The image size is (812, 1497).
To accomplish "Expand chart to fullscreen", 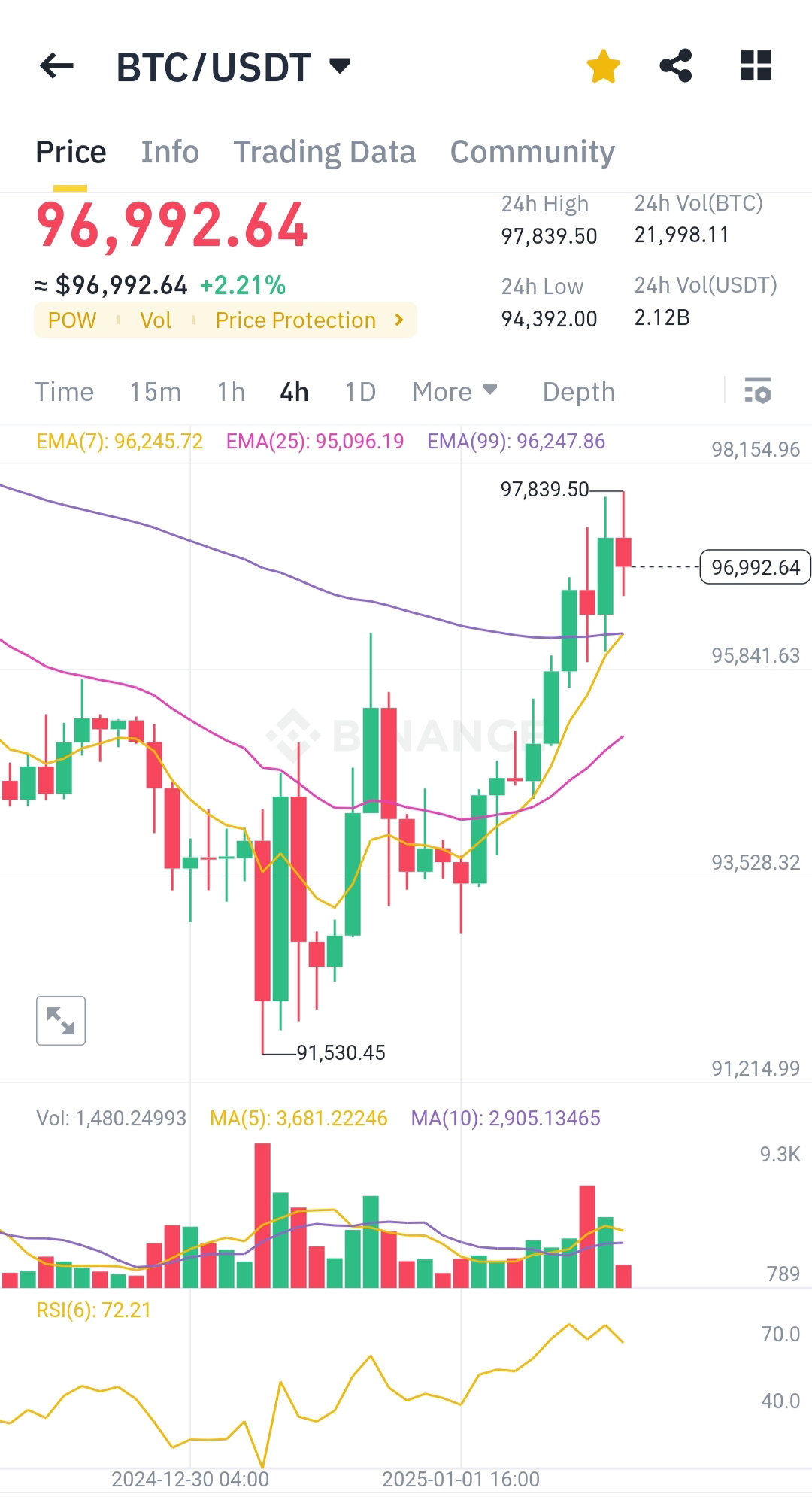I will [x=61, y=1021].
